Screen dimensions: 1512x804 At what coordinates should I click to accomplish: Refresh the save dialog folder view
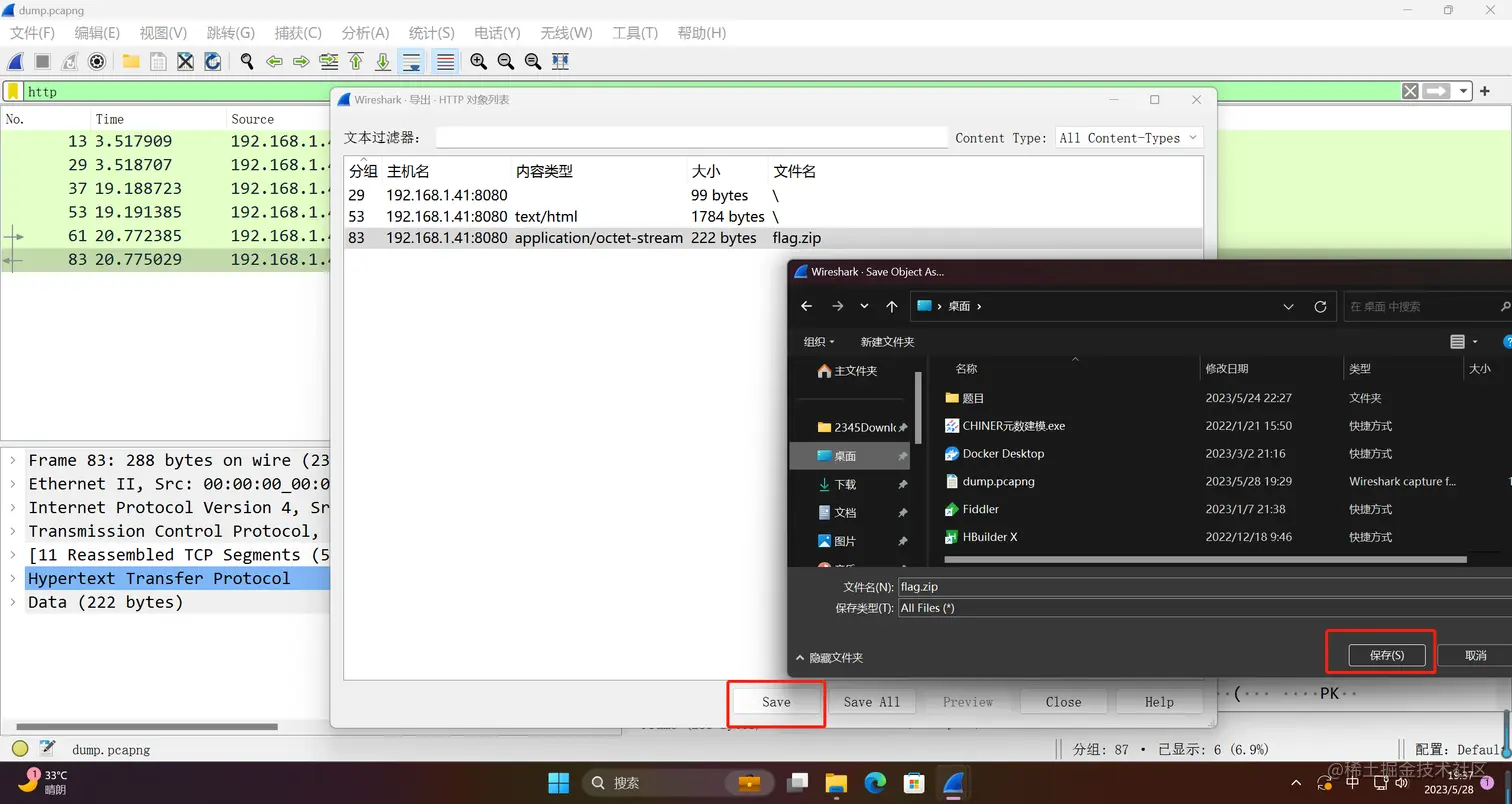(x=1320, y=307)
